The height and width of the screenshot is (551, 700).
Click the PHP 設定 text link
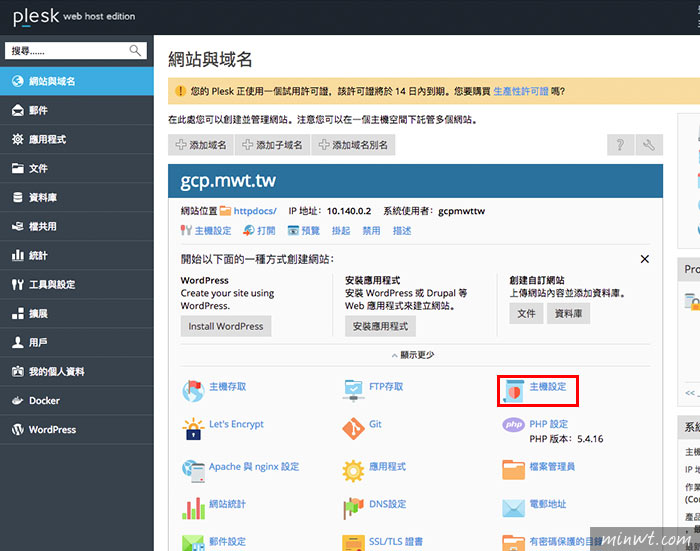pyautogui.click(x=549, y=424)
